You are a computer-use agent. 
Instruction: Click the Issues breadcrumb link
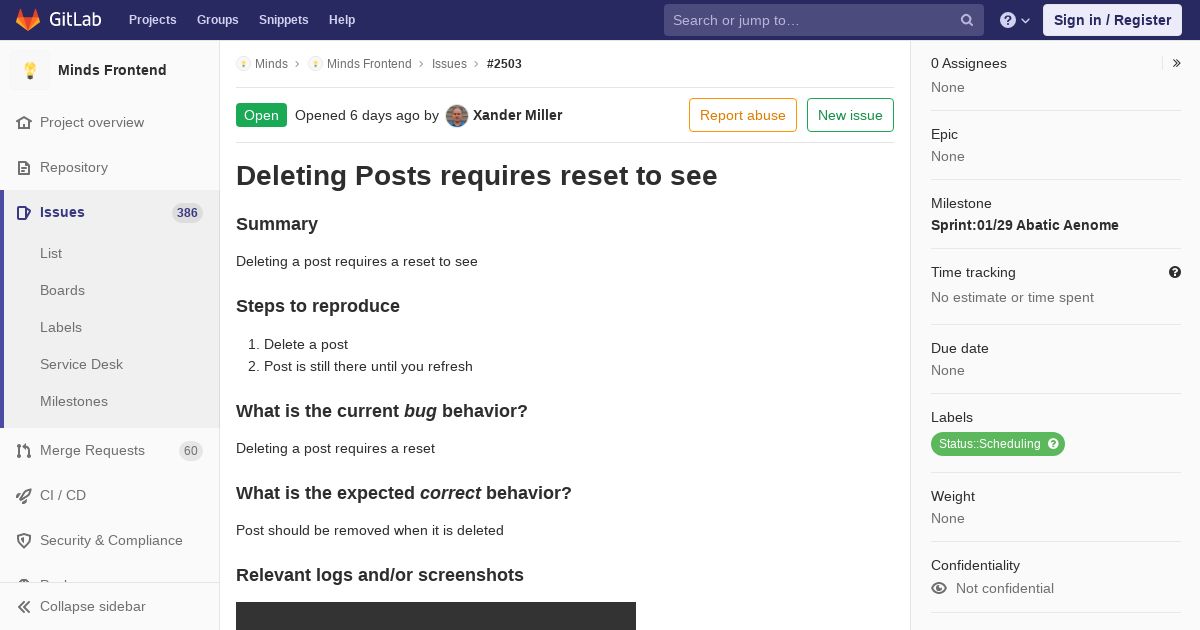coord(449,64)
